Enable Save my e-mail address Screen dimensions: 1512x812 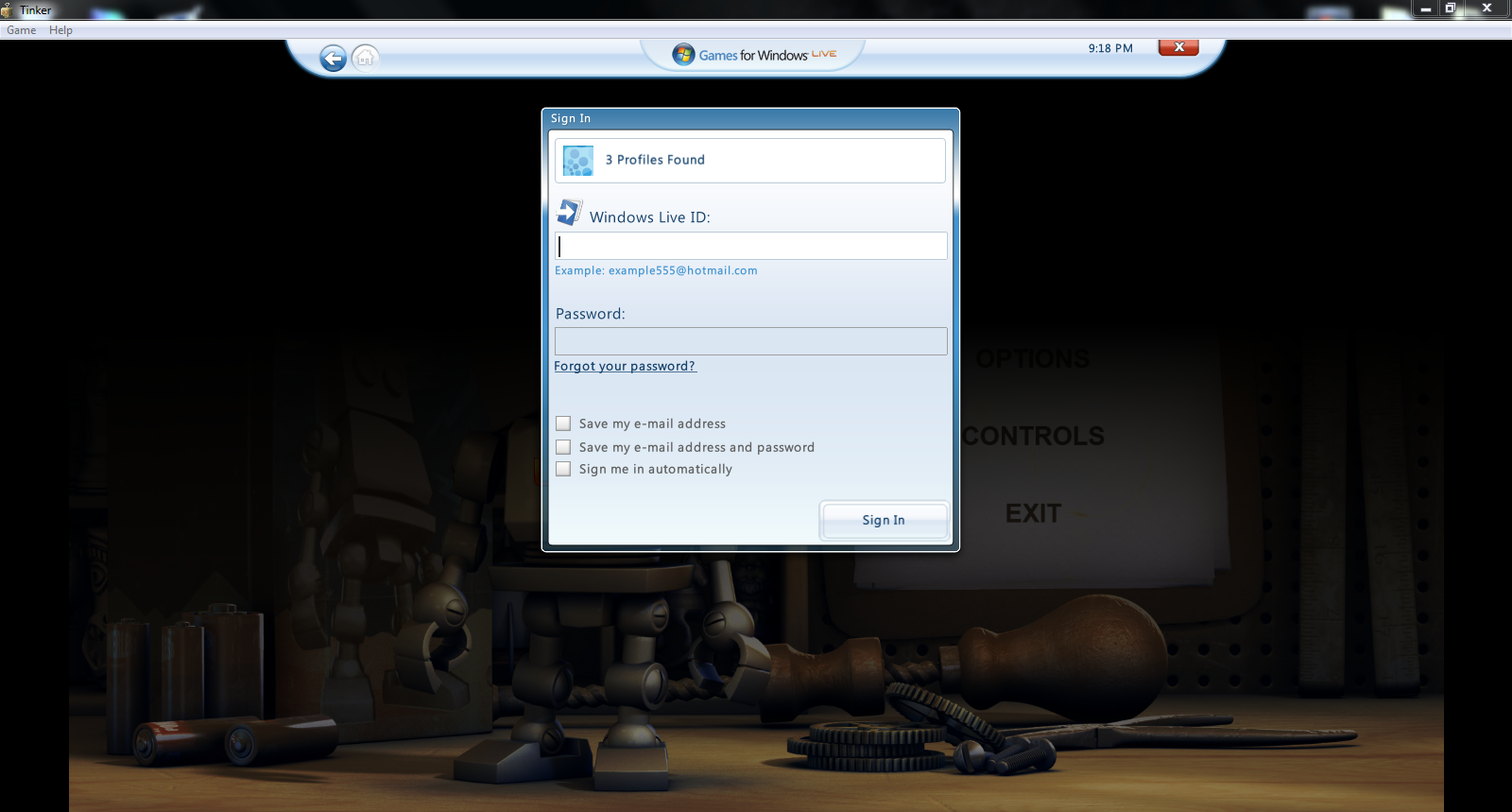point(563,423)
